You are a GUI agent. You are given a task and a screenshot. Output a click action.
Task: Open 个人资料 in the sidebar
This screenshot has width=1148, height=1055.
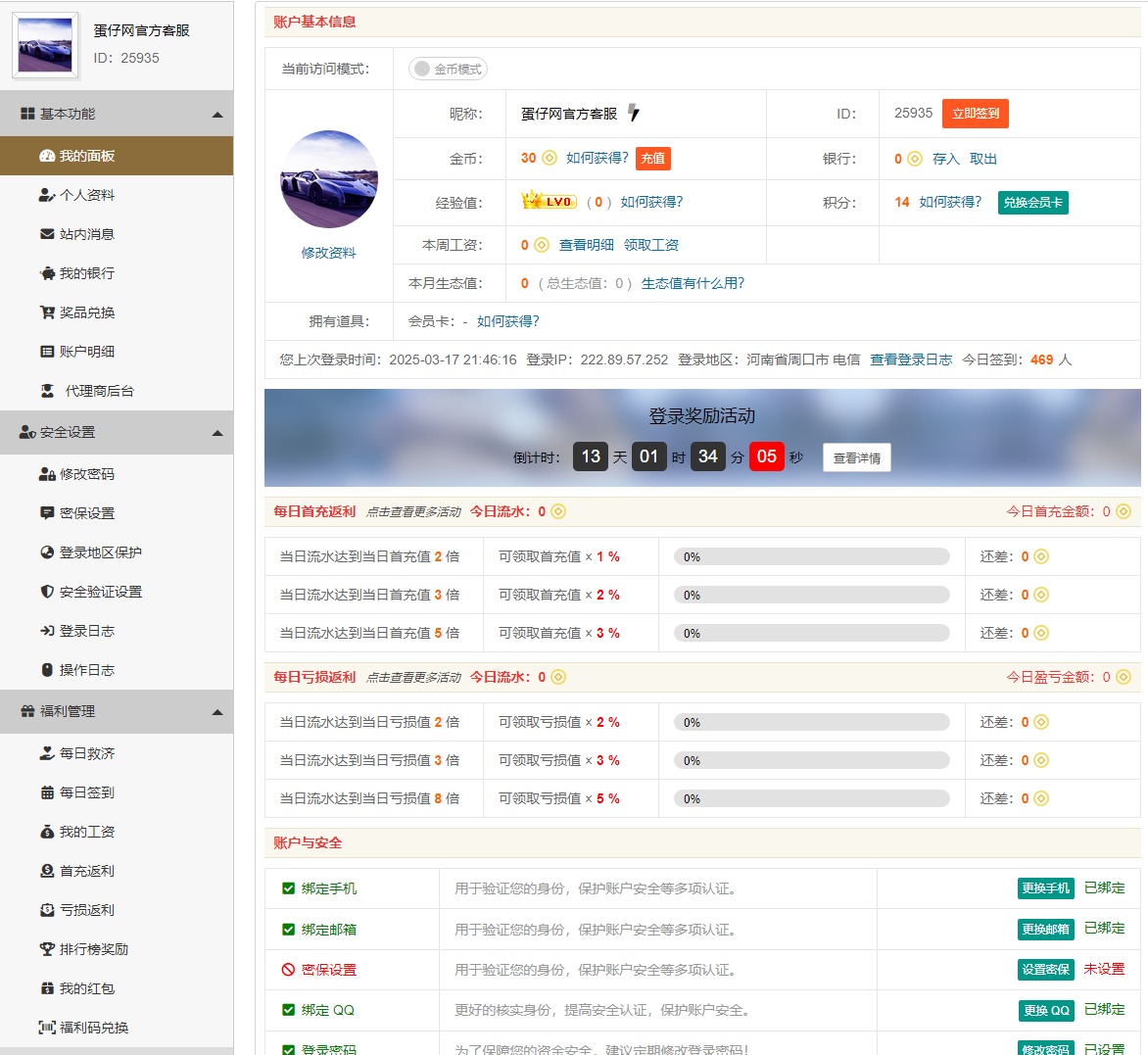(86, 195)
